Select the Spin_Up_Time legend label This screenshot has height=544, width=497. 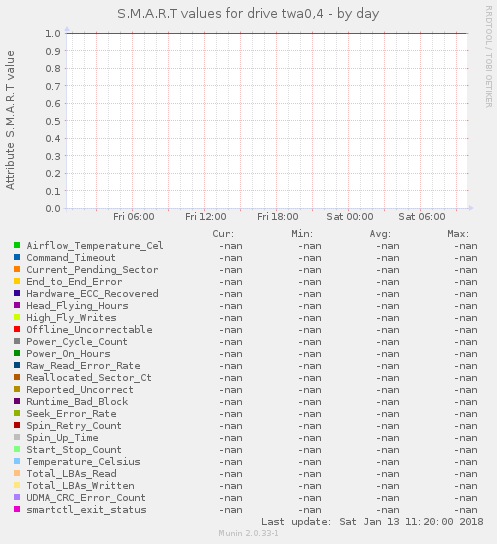pyautogui.click(x=62, y=437)
